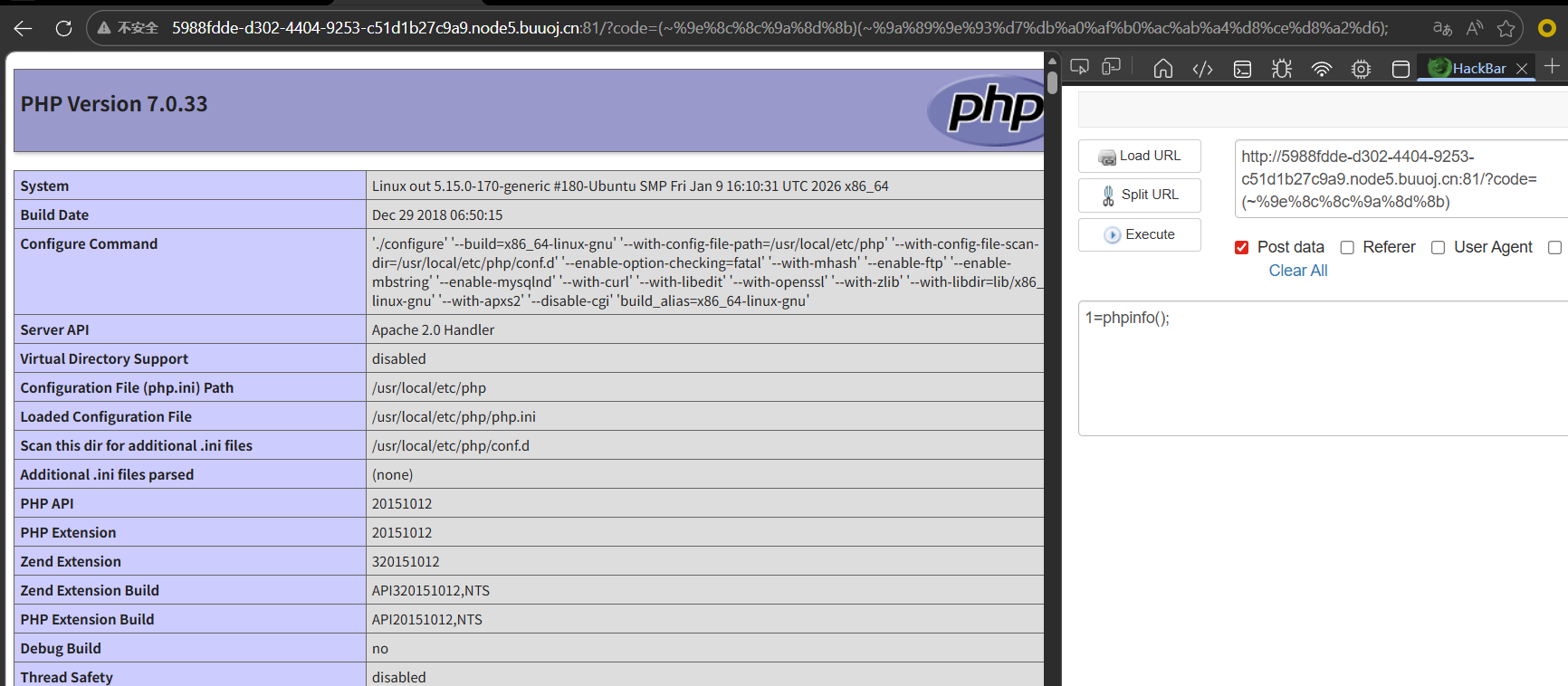Screen dimensions: 1568x686
Task: Open the Inspect element picker tool
Action: (1079, 68)
